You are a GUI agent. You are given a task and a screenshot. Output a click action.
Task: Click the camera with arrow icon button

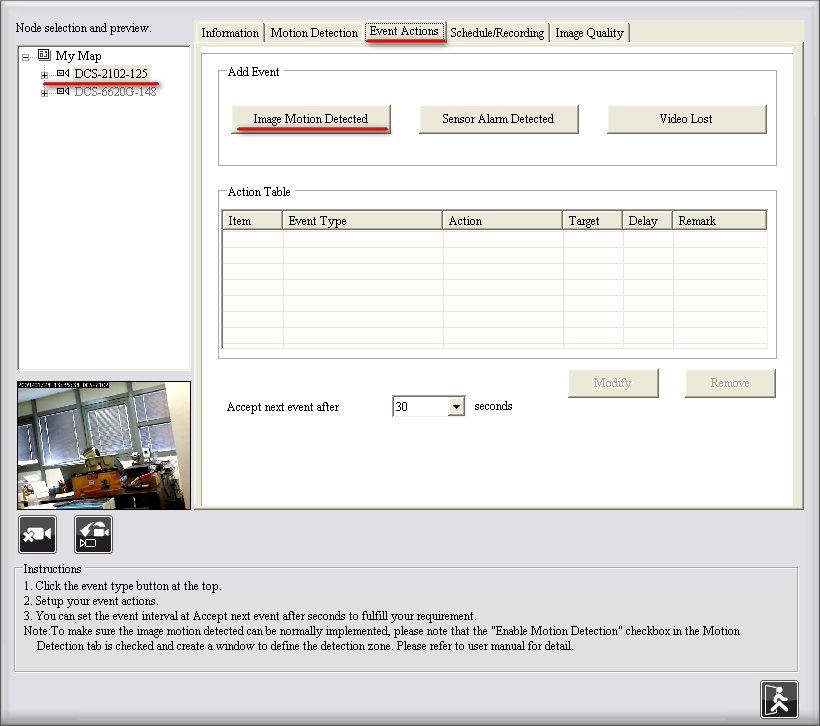[93, 535]
